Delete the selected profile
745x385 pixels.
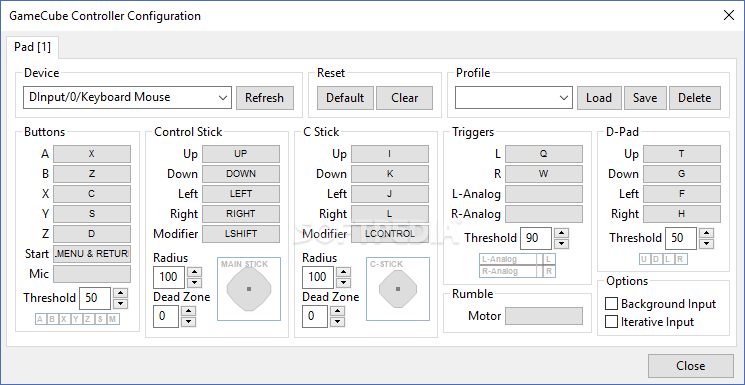(x=695, y=98)
